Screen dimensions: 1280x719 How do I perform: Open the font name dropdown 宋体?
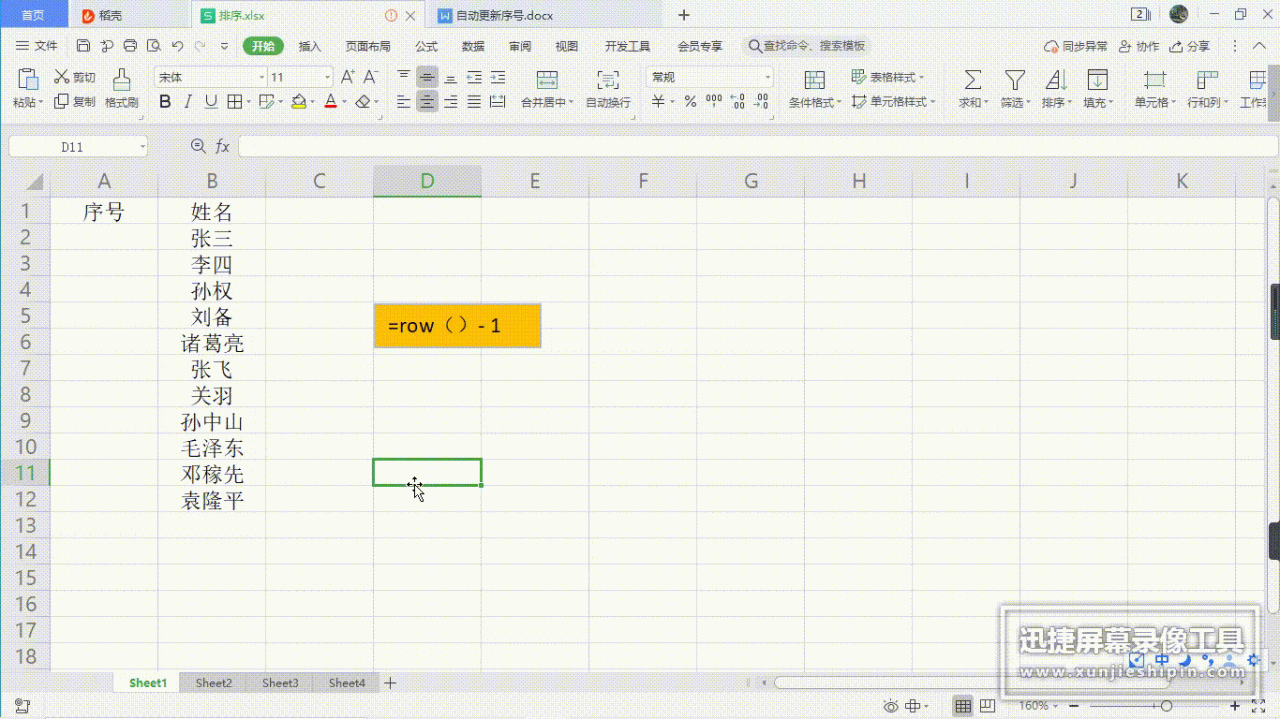pyautogui.click(x=262, y=77)
